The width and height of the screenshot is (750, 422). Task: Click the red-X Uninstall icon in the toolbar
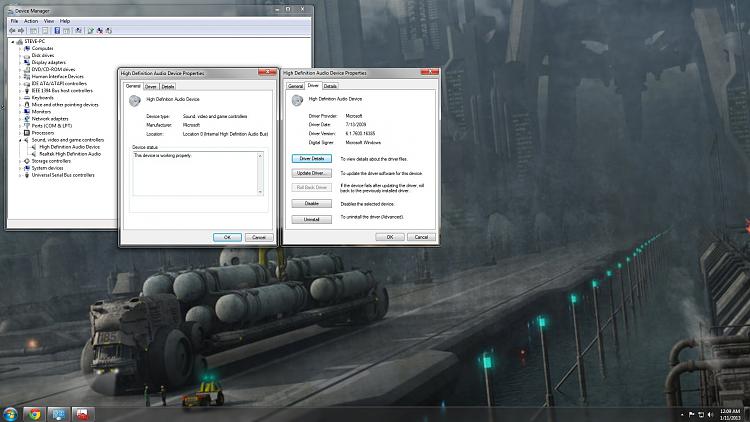point(99,31)
